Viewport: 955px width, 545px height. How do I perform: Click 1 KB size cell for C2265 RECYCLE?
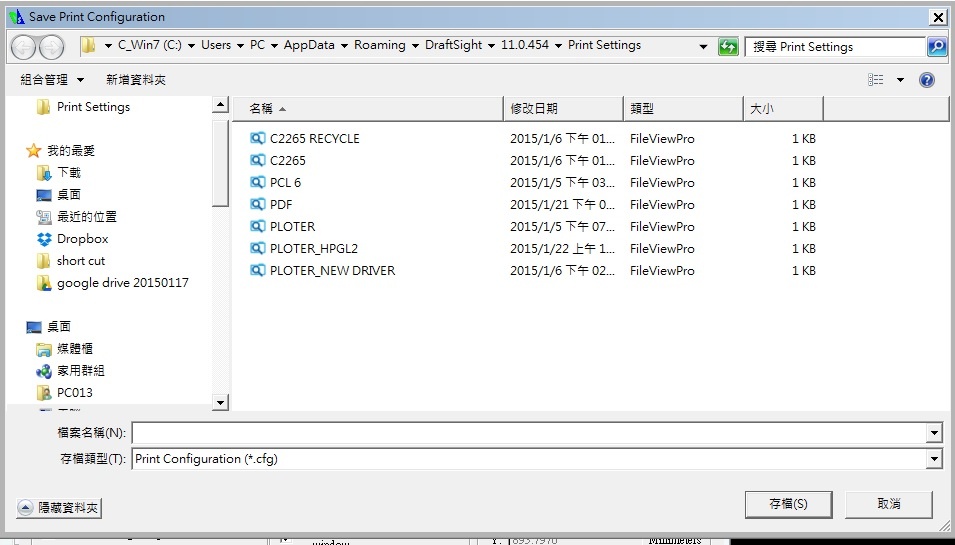tap(803, 139)
